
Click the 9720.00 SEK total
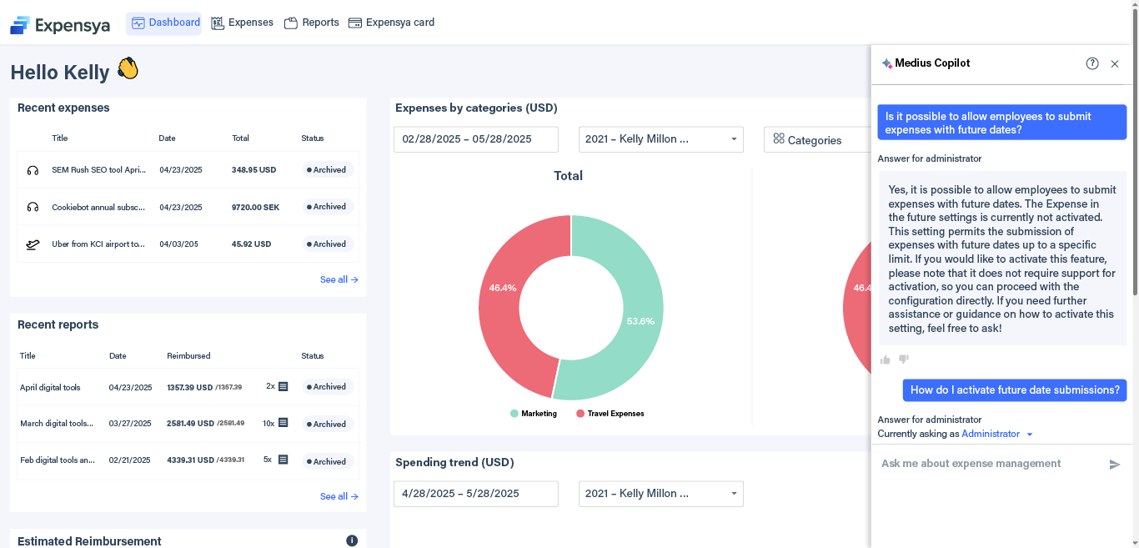tap(256, 207)
